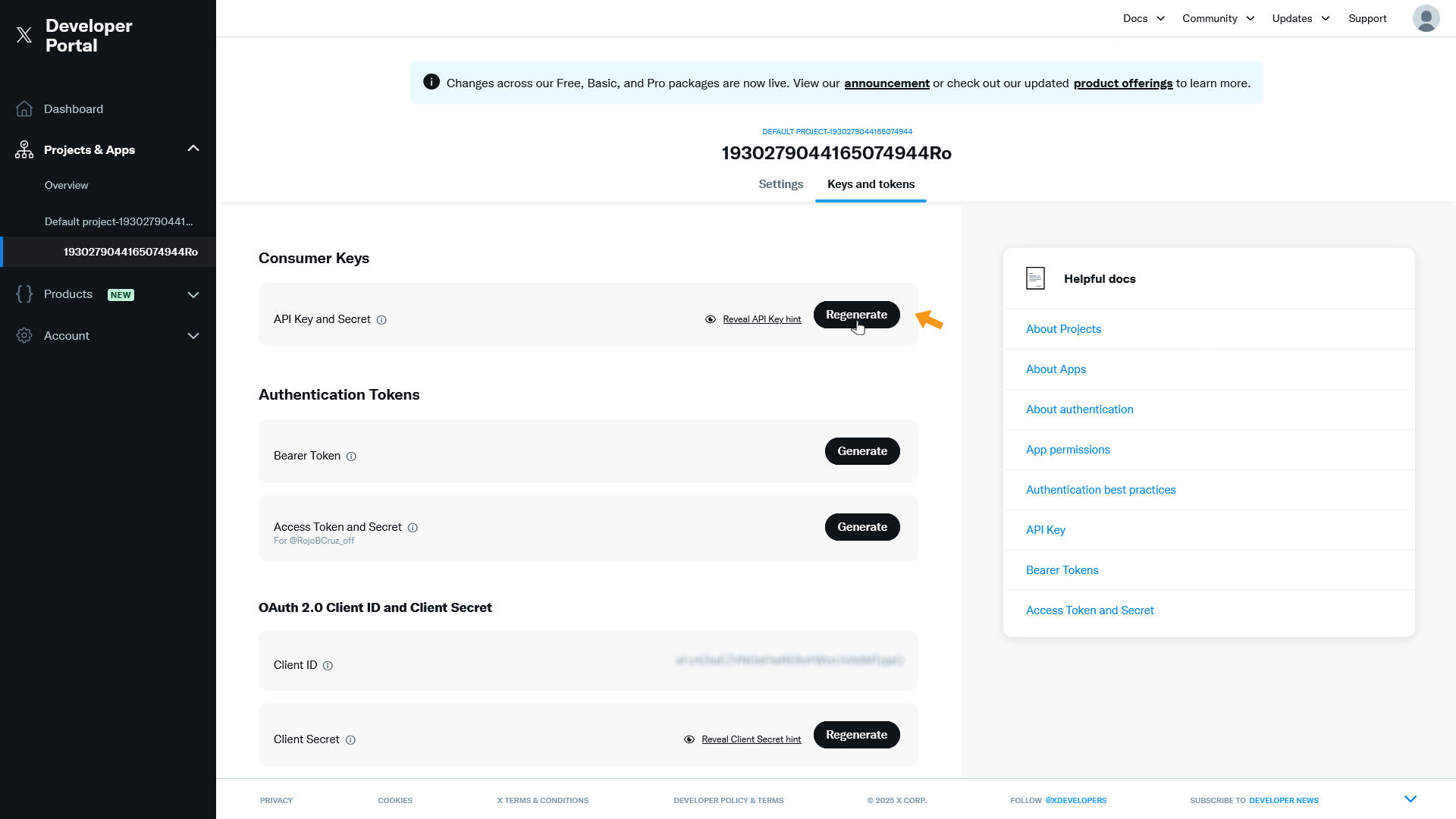Open Authentication best practices doc link
Viewport: 1456px width, 819px height.
coord(1100,490)
